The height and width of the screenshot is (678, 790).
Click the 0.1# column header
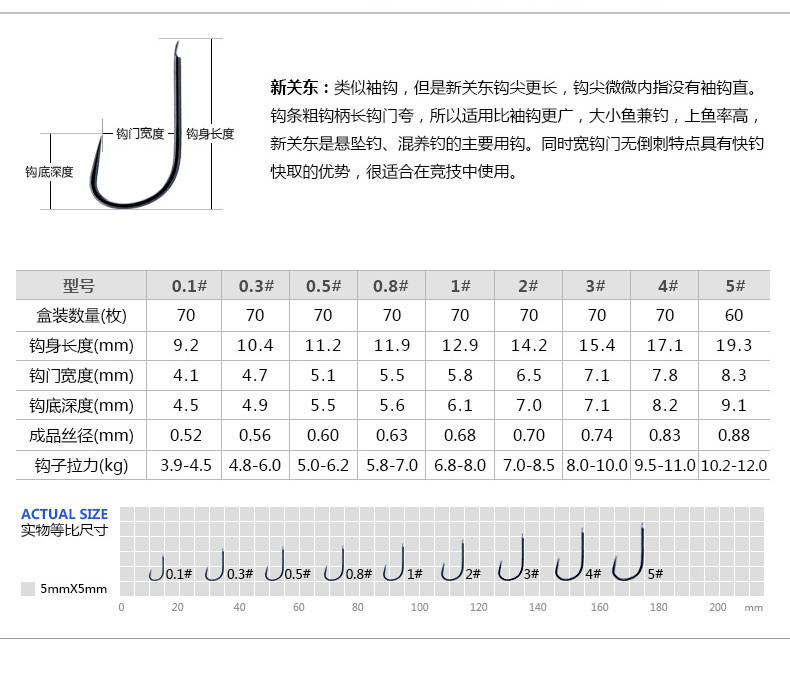tap(189, 286)
